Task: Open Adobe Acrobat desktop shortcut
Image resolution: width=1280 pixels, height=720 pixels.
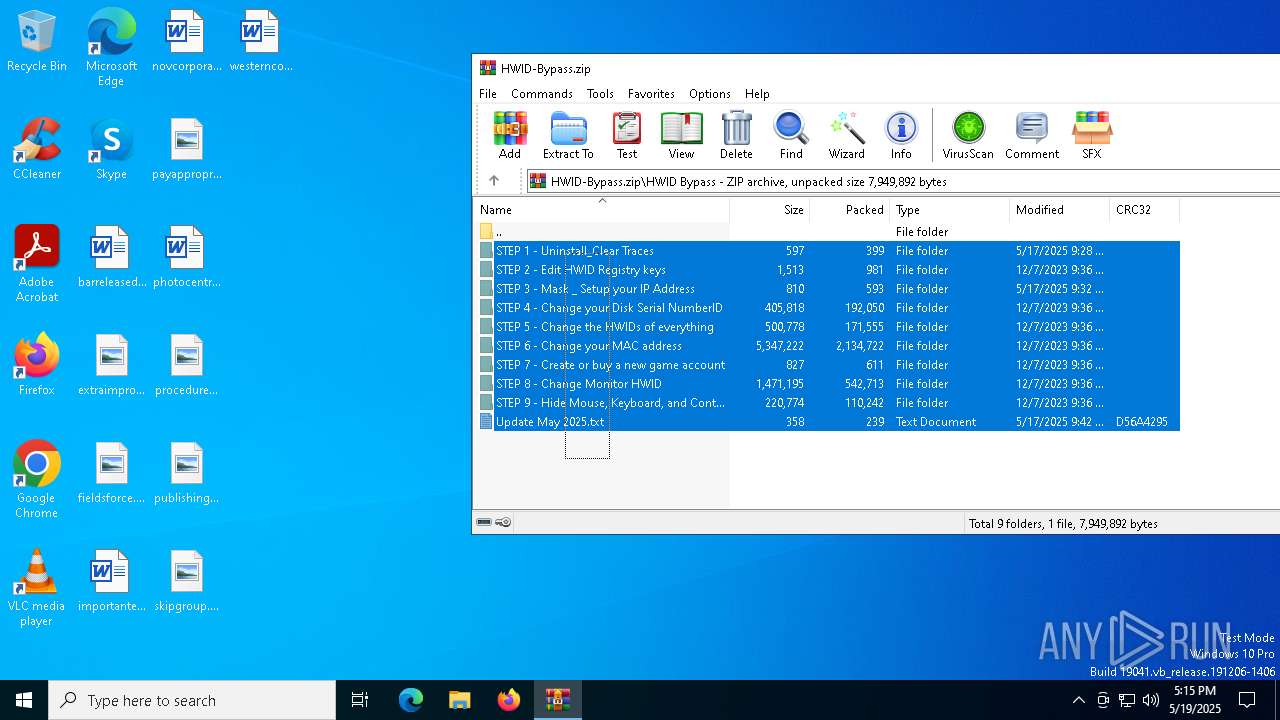Action: (37, 264)
